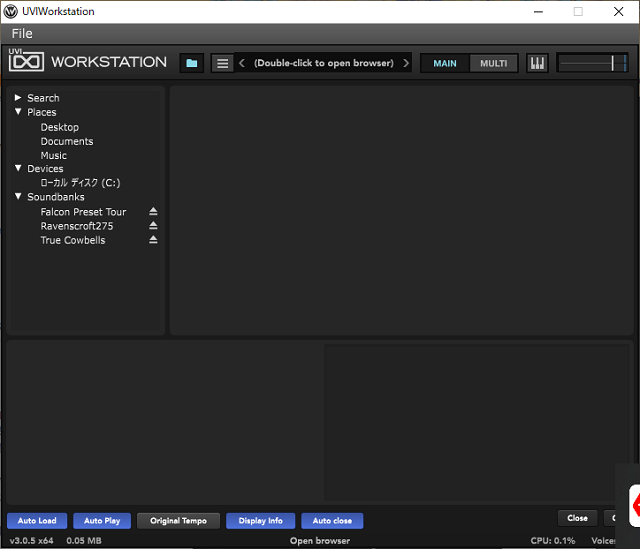Click the CPU: 0.1% readout
The width and height of the screenshot is (640, 549).
point(553,541)
